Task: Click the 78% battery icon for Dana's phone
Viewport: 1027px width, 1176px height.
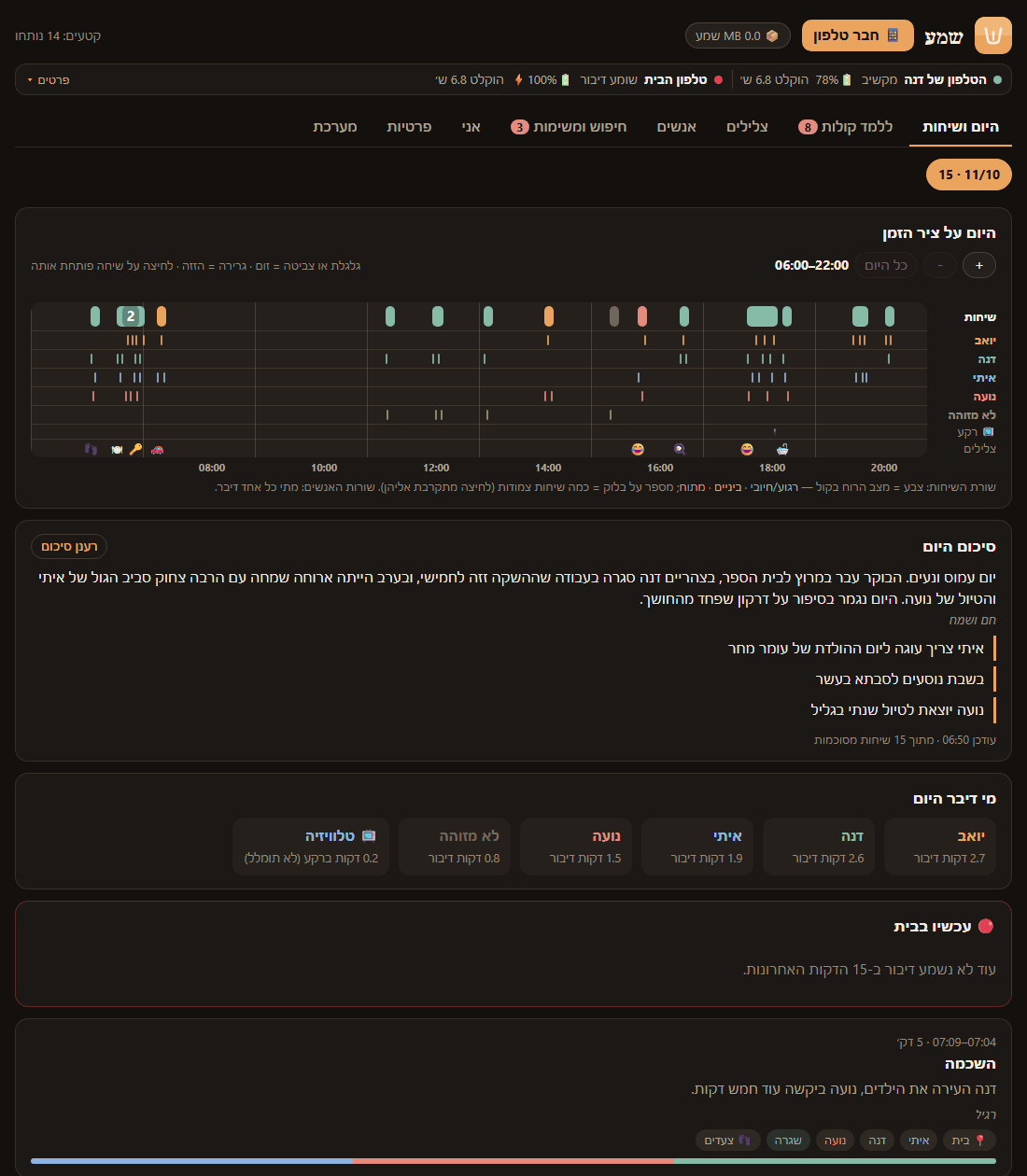Action: click(848, 79)
